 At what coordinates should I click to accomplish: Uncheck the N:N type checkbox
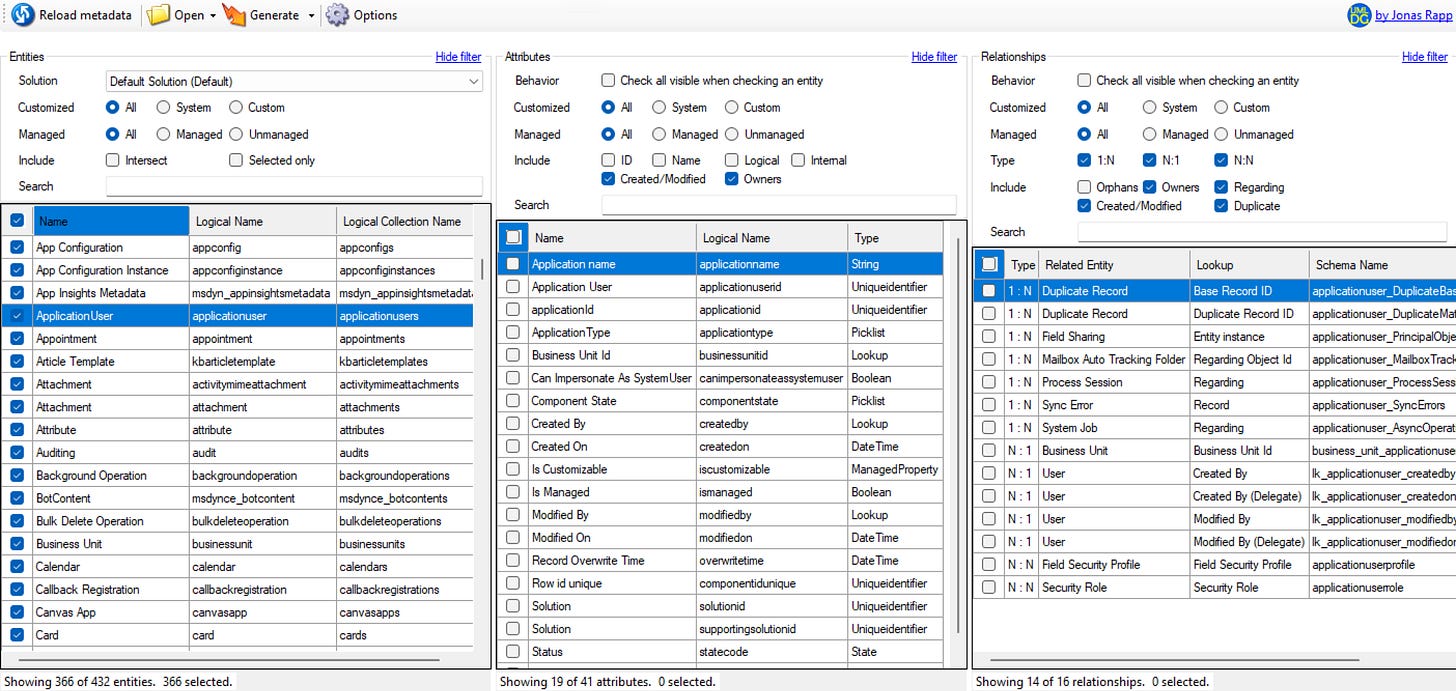[x=1222, y=160]
